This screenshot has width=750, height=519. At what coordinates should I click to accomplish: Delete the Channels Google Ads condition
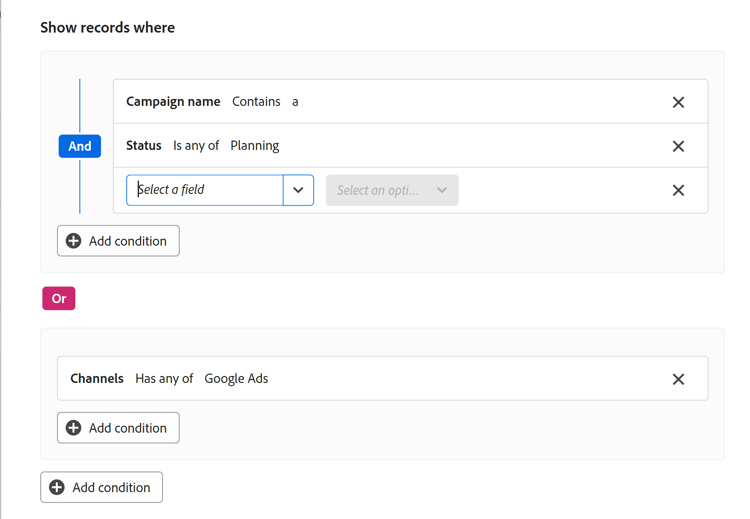[x=678, y=379]
